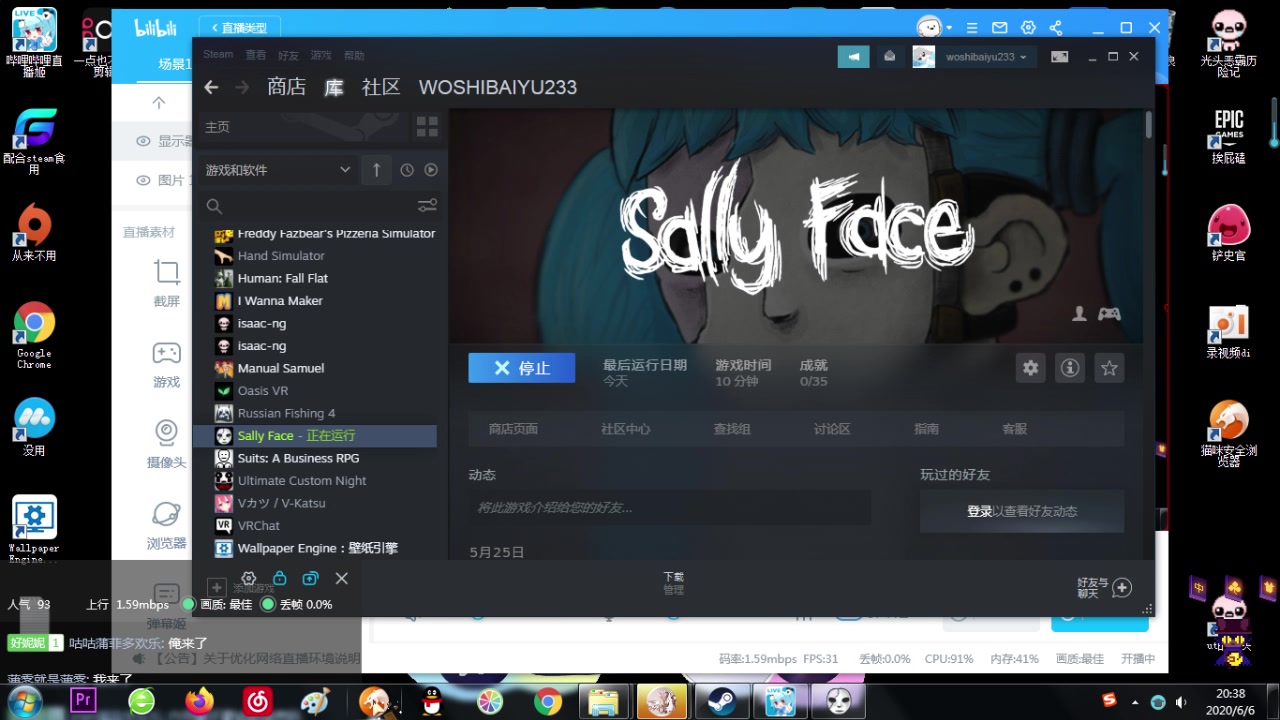Switch to 商店 store tab

point(287,87)
